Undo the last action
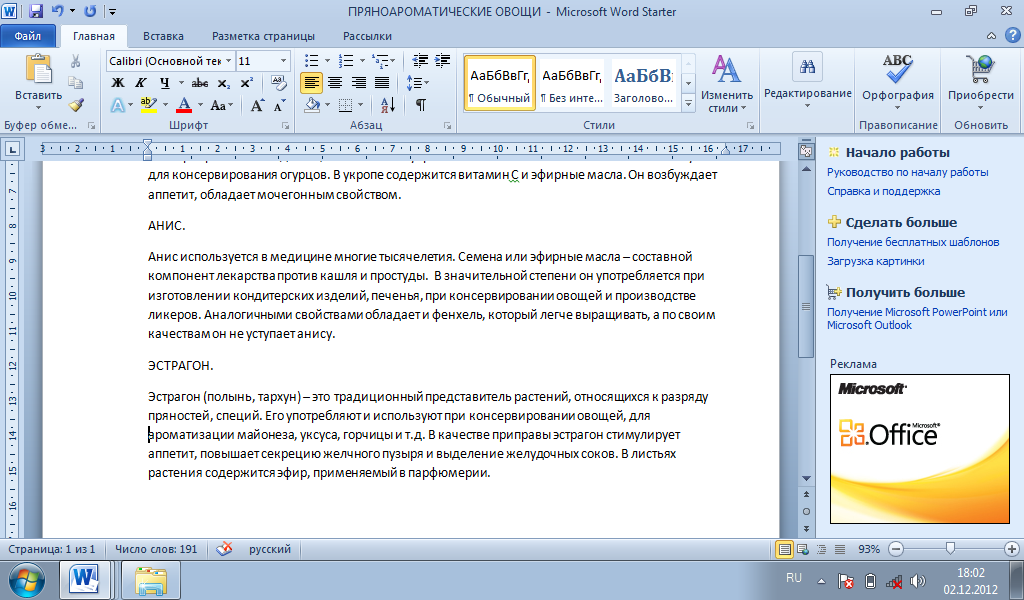Image resolution: width=1024 pixels, height=600 pixels. click(57, 11)
